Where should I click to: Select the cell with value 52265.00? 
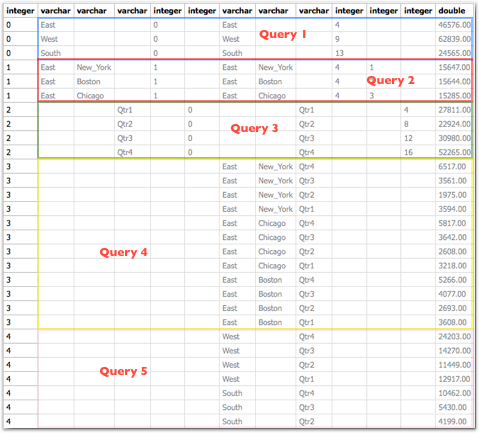[x=454, y=152]
